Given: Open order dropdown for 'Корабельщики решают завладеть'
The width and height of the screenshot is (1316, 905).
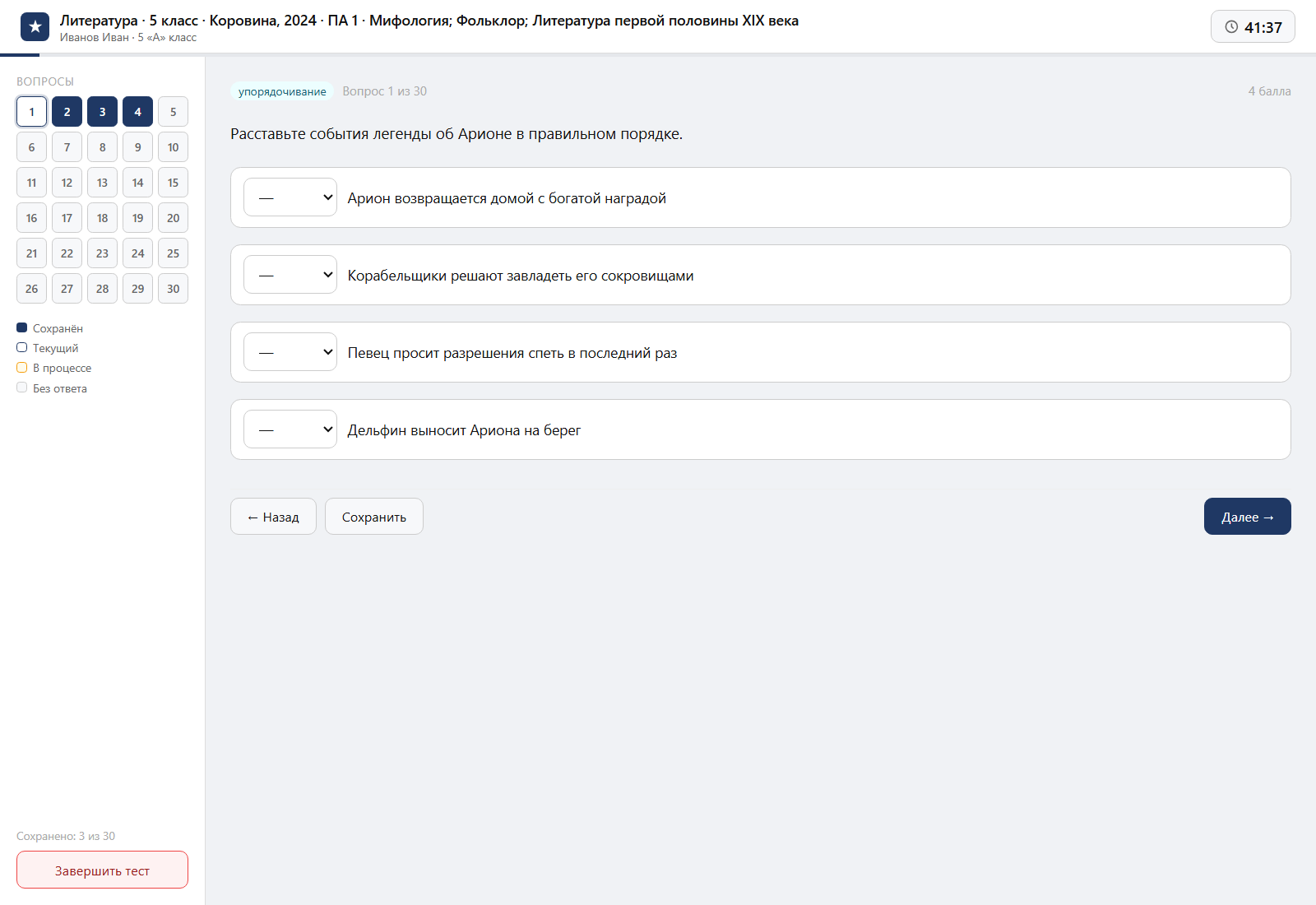Looking at the screenshot, I should [x=290, y=275].
